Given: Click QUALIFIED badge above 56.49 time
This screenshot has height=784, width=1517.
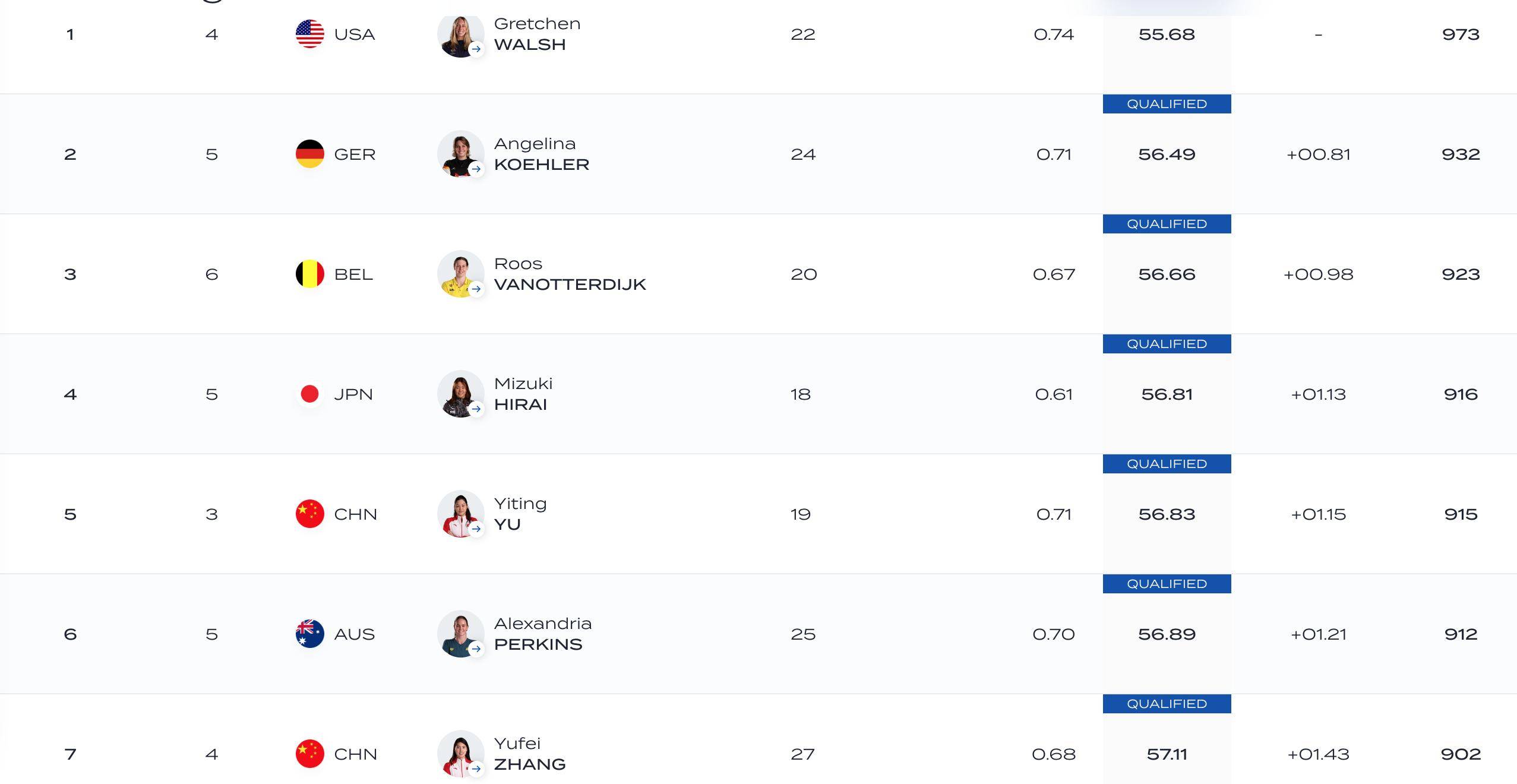Looking at the screenshot, I should pyautogui.click(x=1167, y=104).
